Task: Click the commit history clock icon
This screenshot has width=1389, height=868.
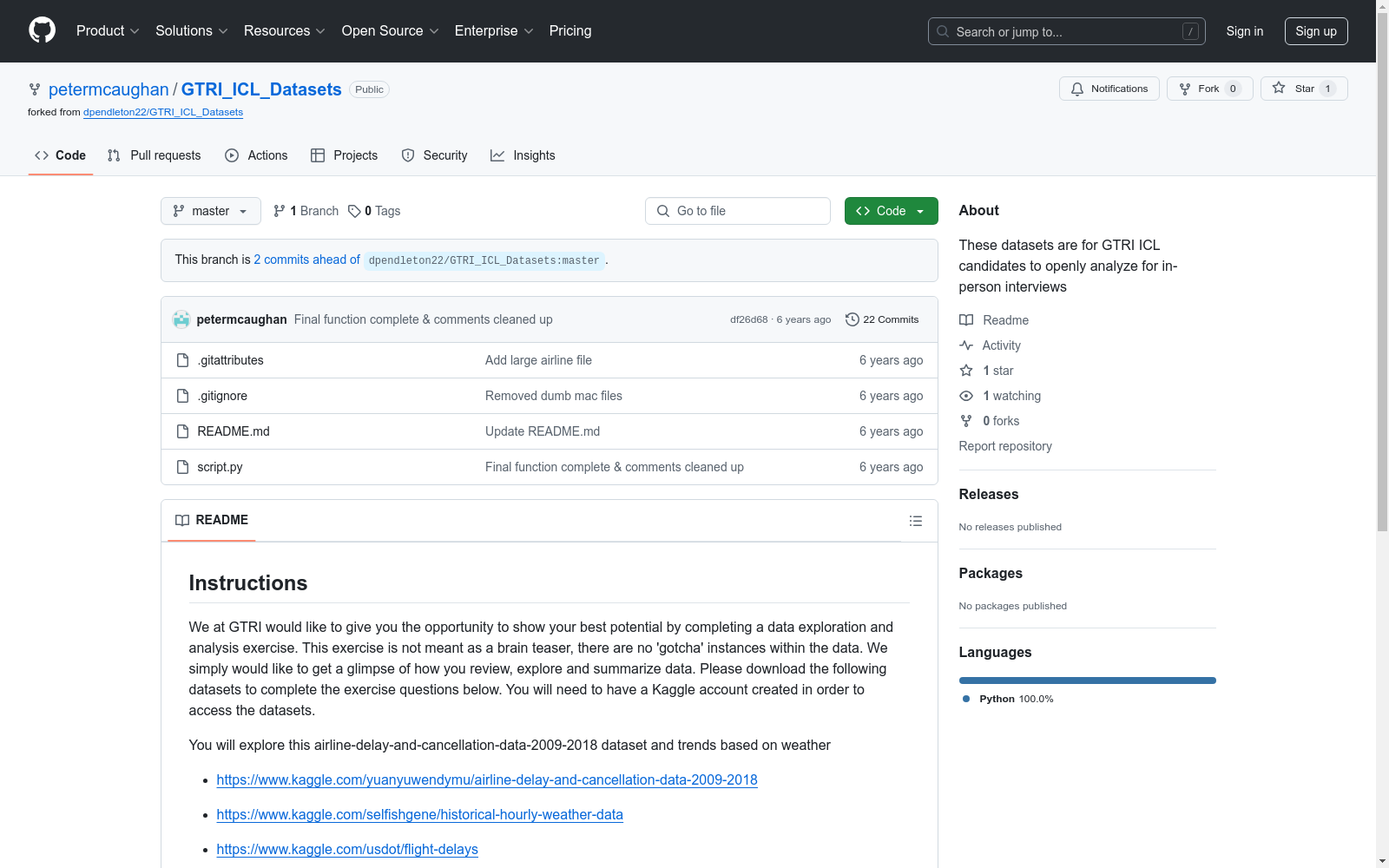Action: coord(852,319)
